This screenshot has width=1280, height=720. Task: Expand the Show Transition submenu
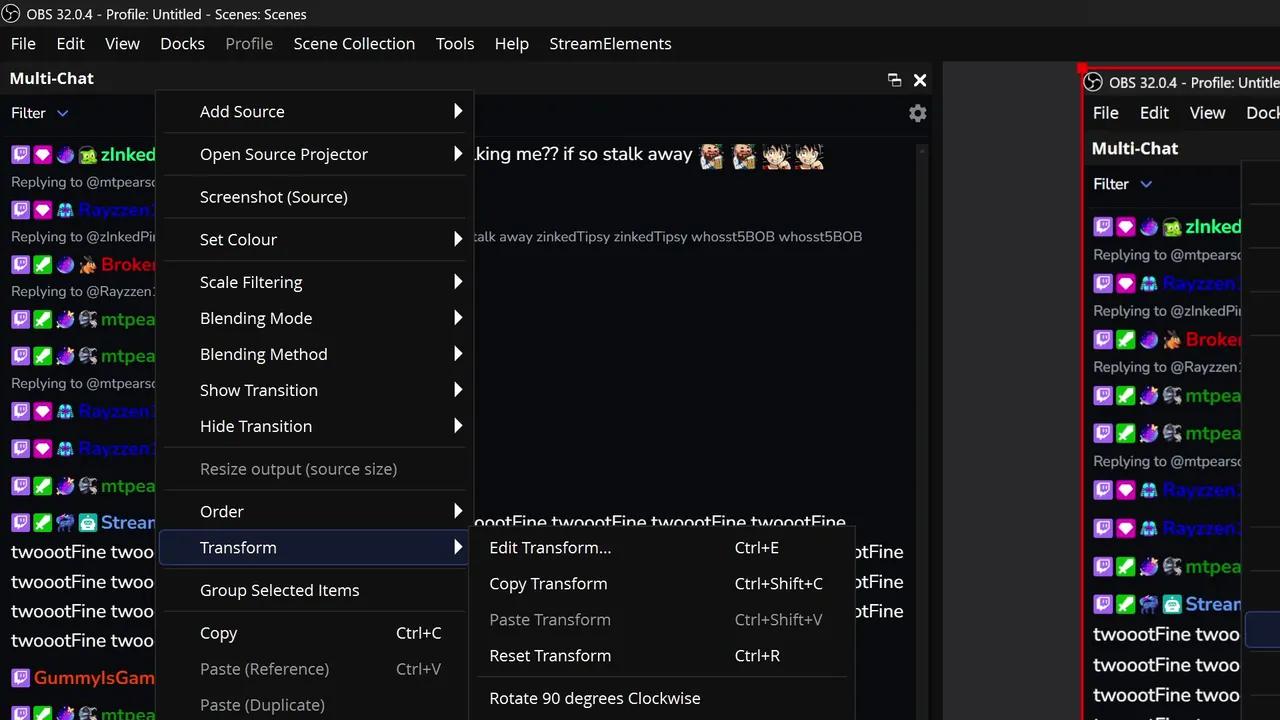[314, 390]
